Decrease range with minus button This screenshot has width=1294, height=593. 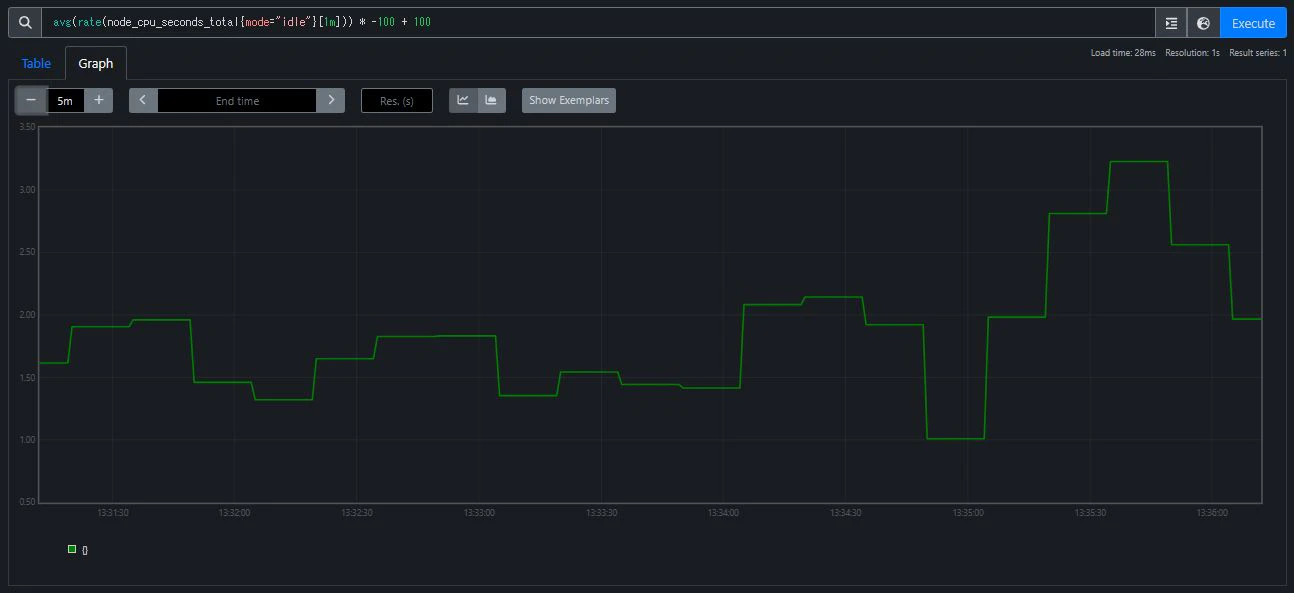(x=31, y=100)
